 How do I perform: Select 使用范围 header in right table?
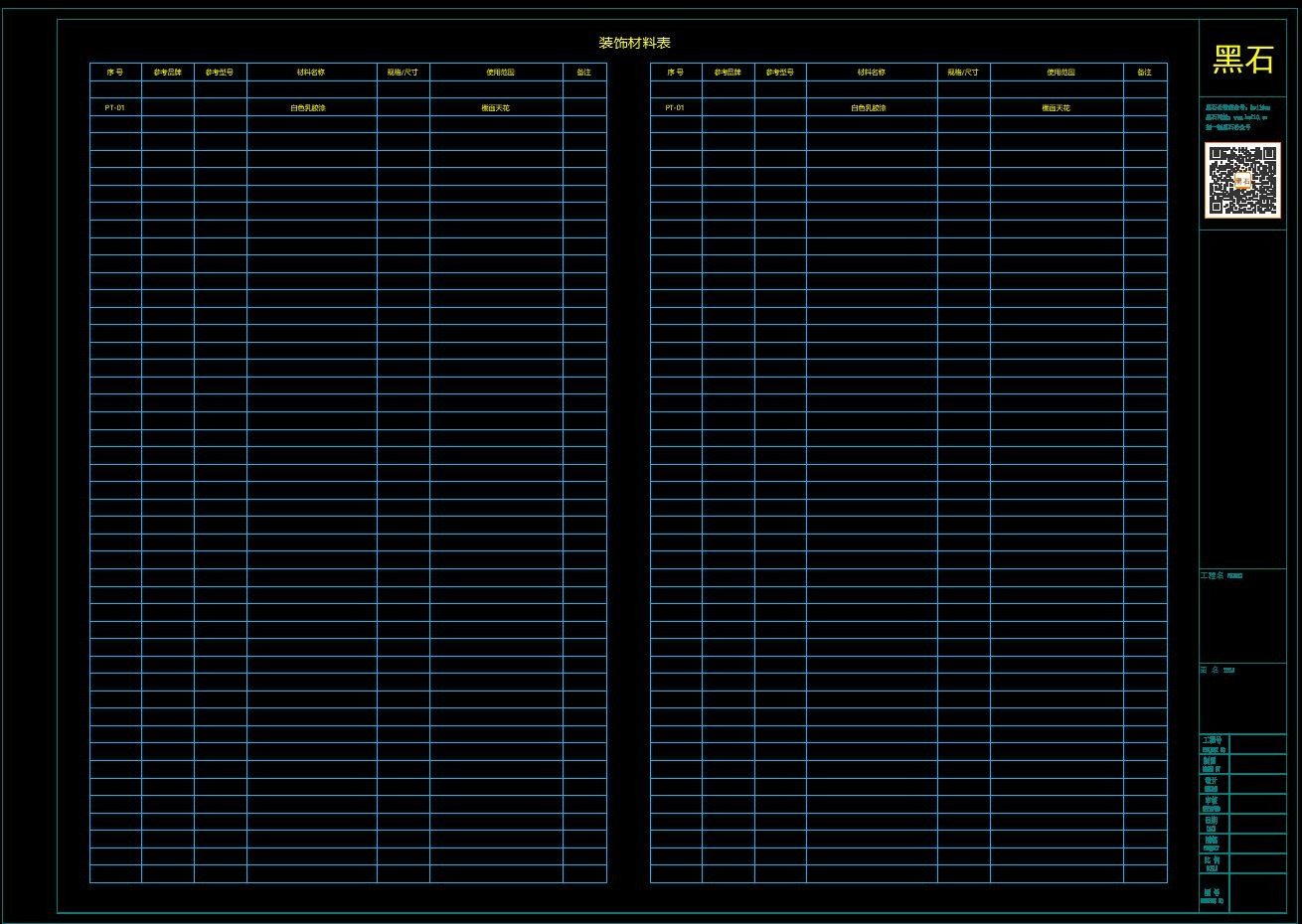1060,73
